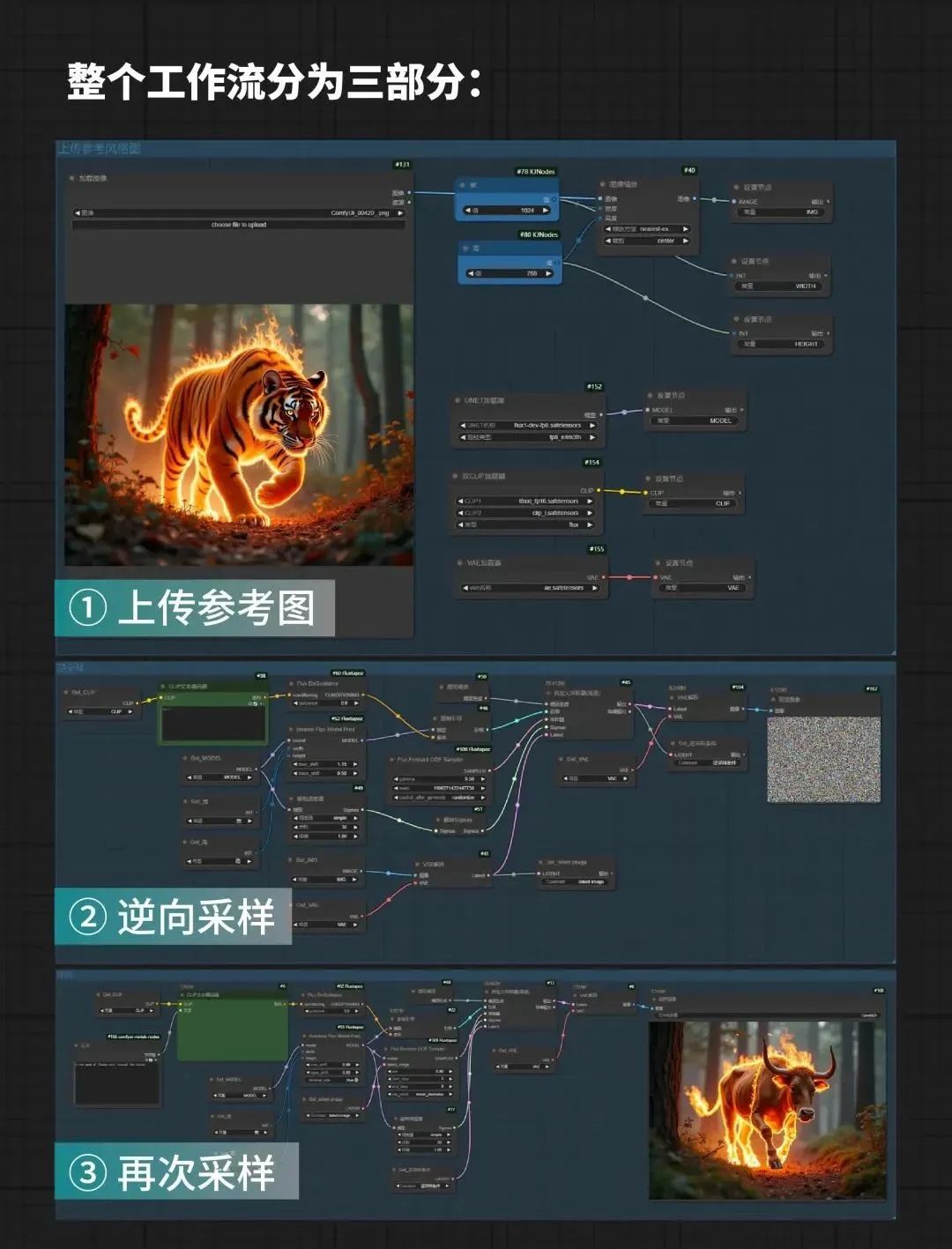Edit max_shift 1.15 in Inverse Flux Model Pred
The image size is (952, 1249).
point(325,764)
